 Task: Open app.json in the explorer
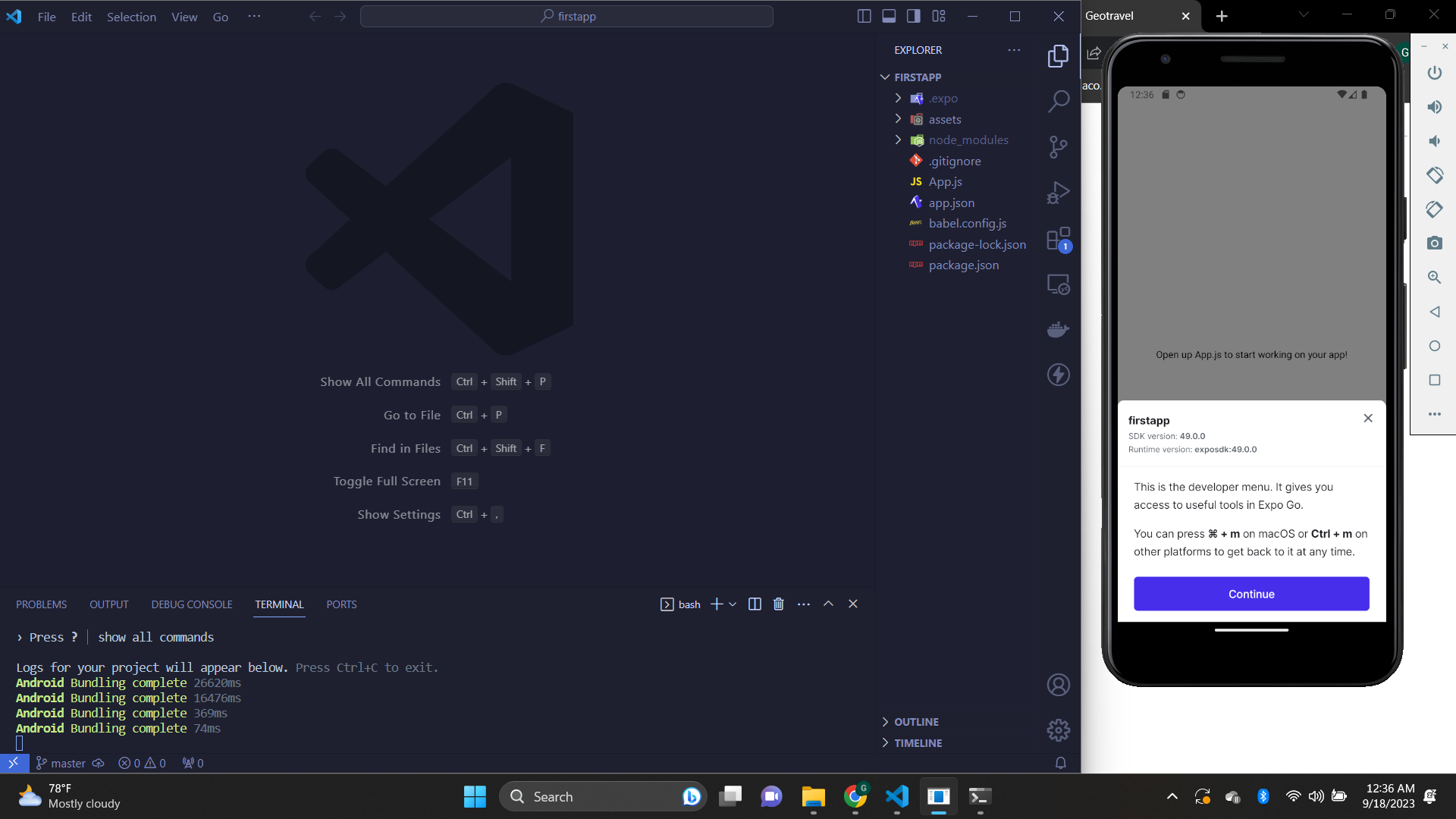[x=952, y=202]
